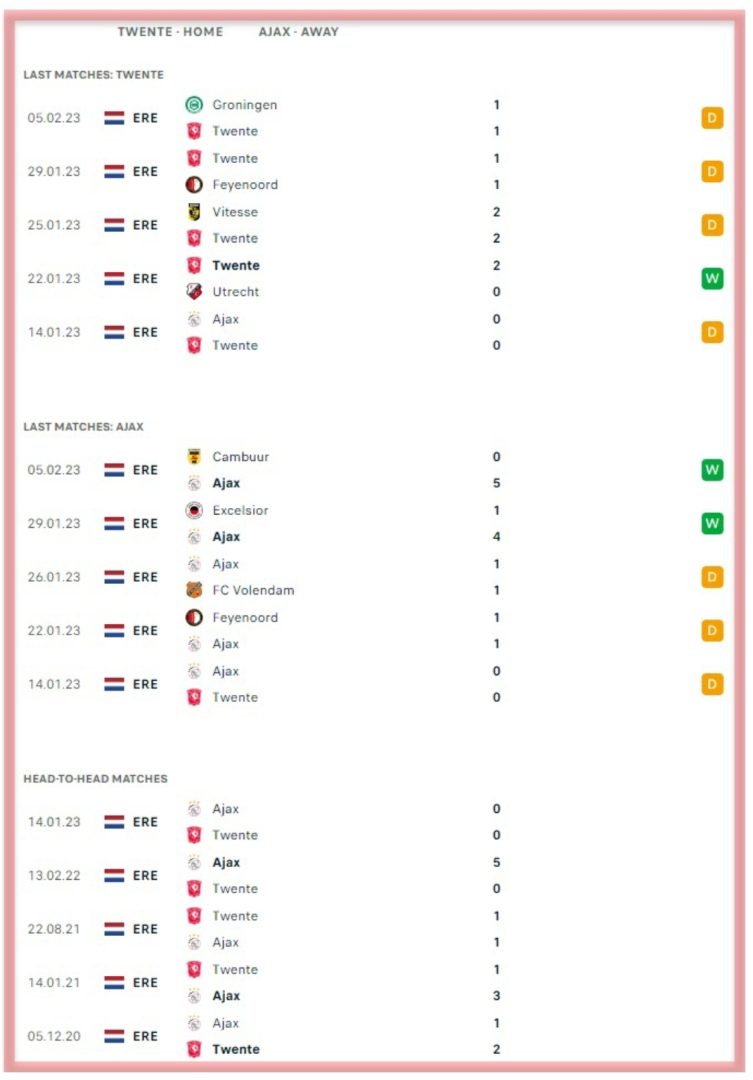Click the Vitesse club crest icon
This screenshot has height=1080, width=753.
tap(194, 212)
